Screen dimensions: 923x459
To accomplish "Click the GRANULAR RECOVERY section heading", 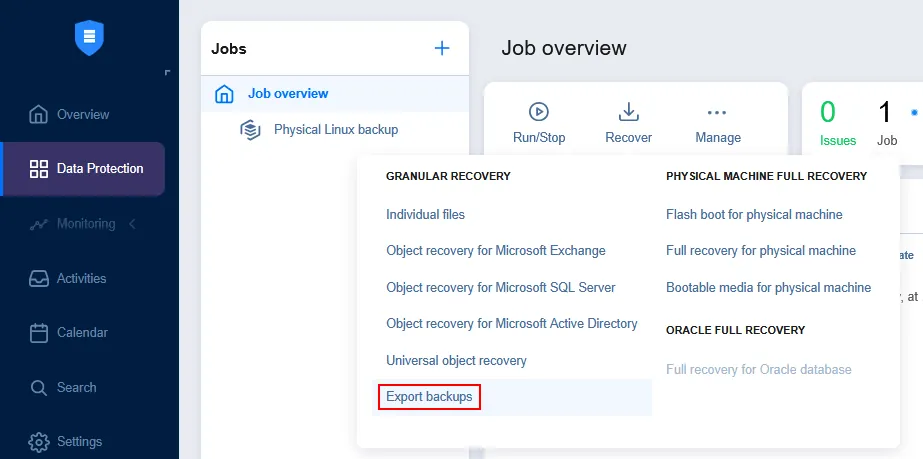I will coord(449,176).
